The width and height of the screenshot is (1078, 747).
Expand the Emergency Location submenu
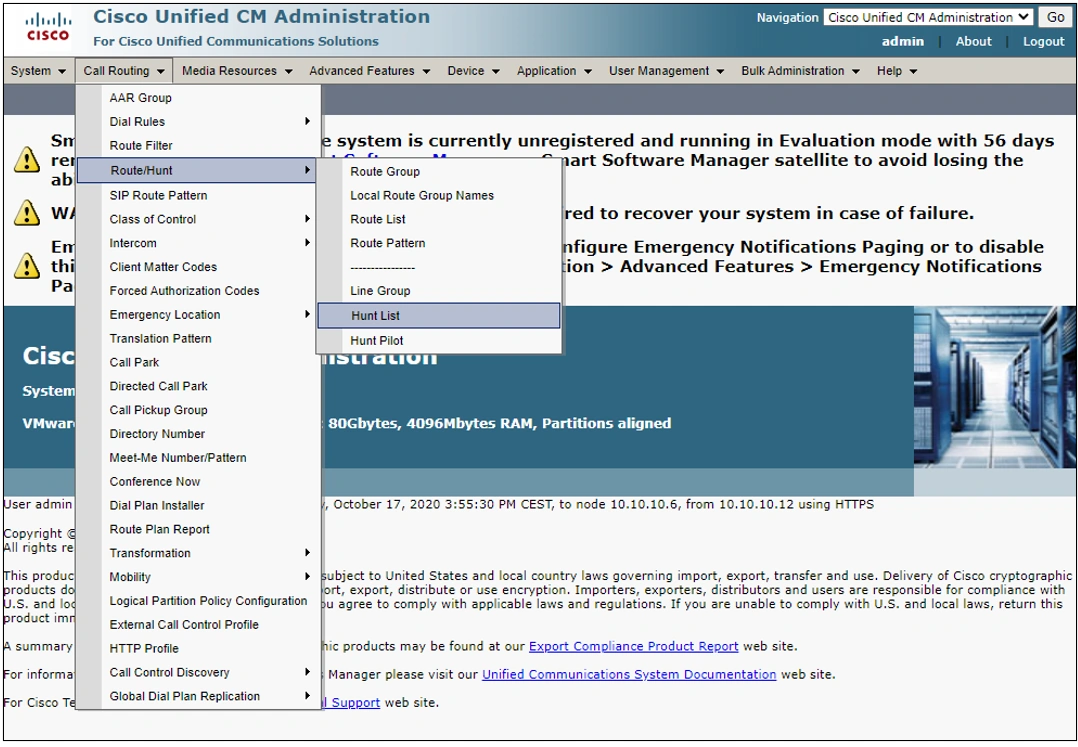(197, 315)
